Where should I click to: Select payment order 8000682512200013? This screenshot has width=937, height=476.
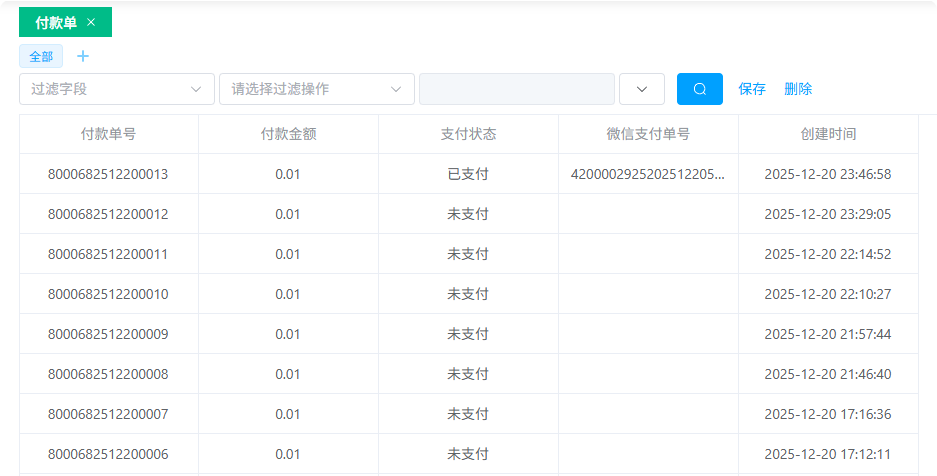point(108,174)
